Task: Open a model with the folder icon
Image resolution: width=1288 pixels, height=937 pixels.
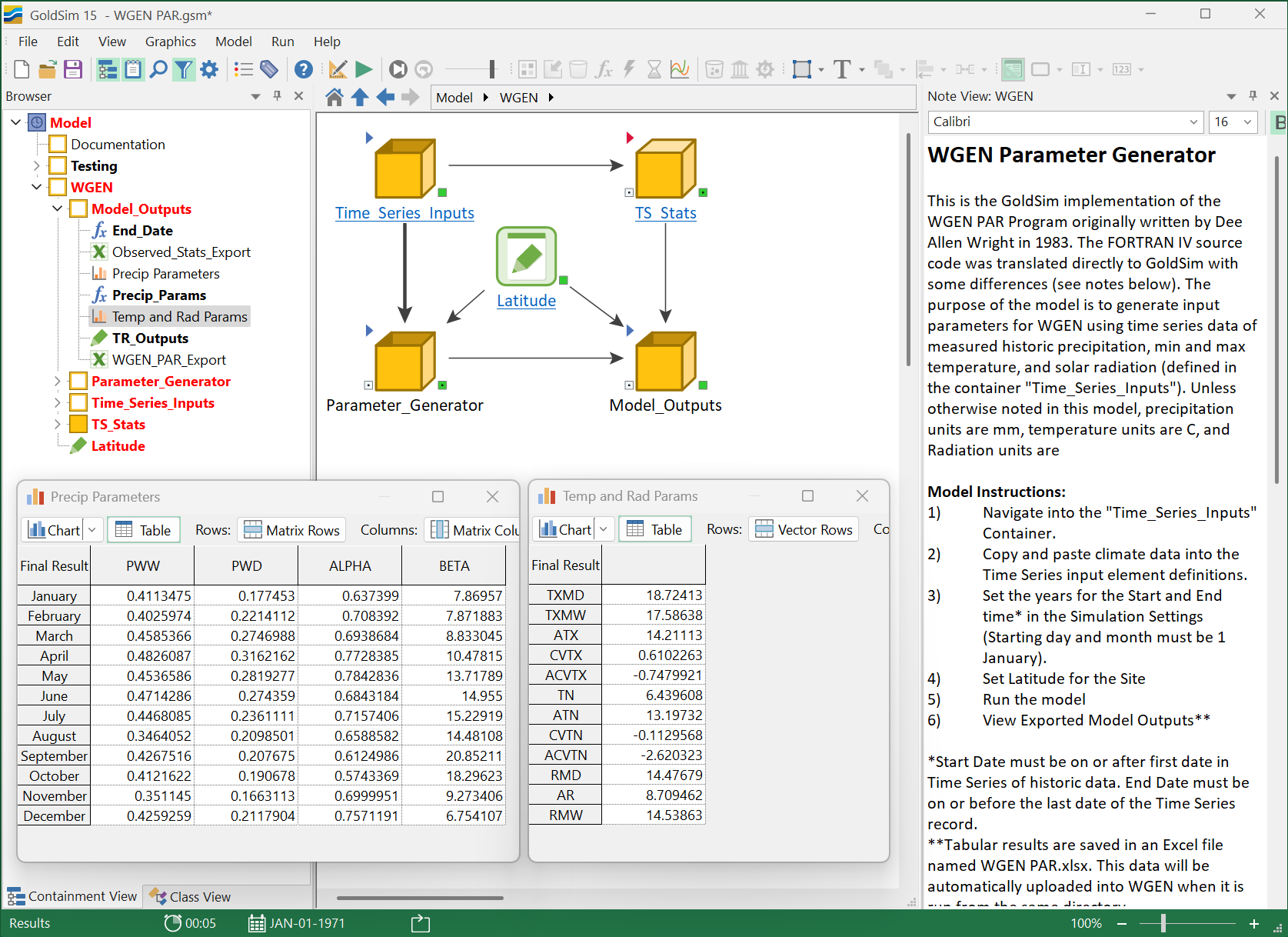Action: tap(48, 69)
